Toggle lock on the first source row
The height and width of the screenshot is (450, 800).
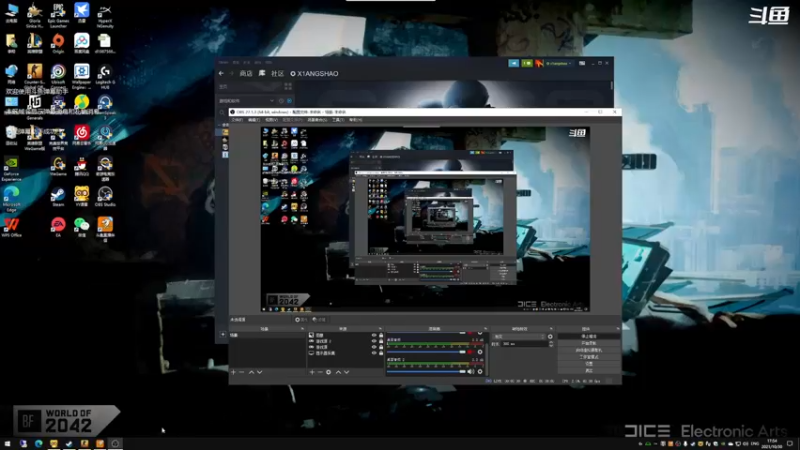pos(381,335)
